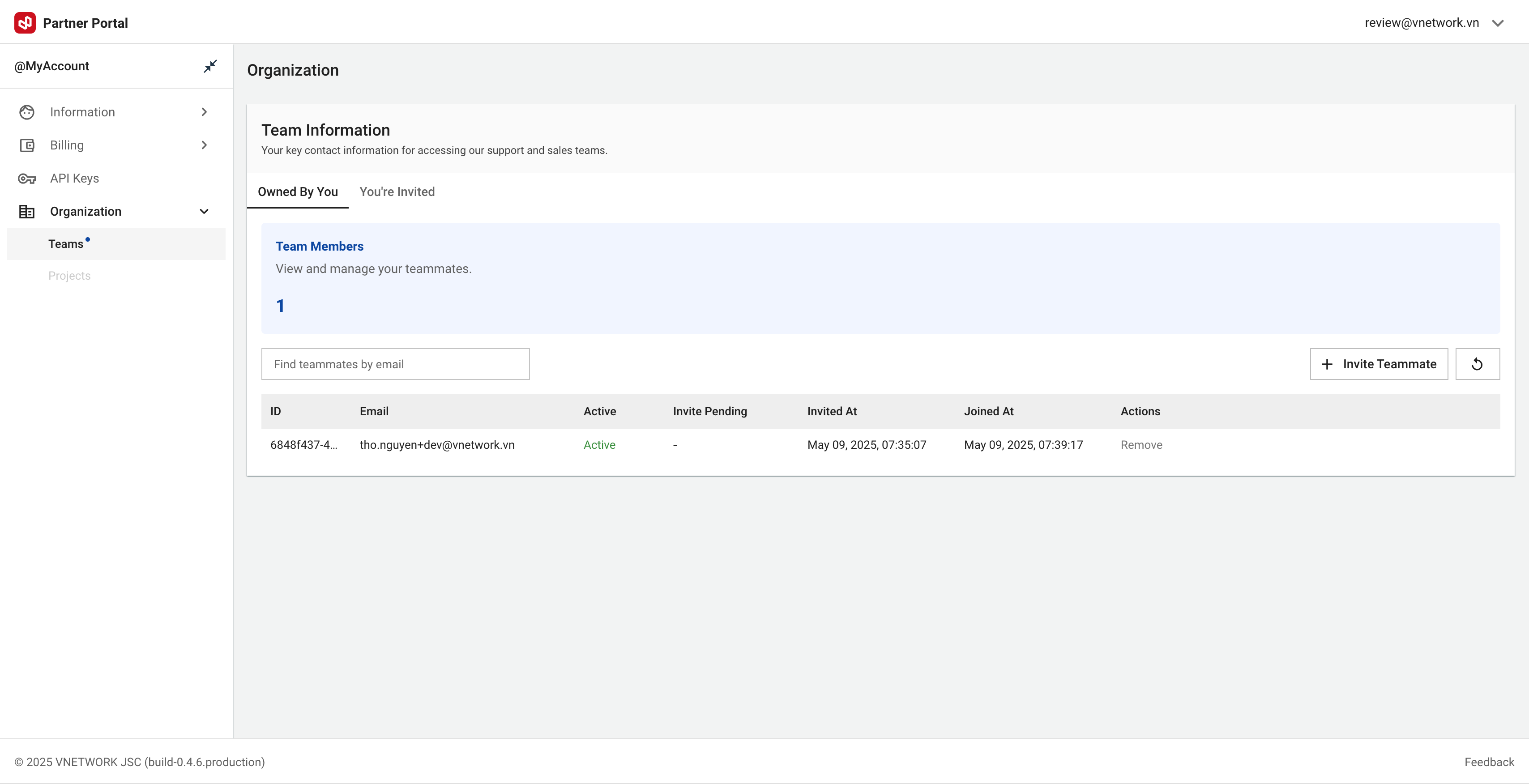
Task: Open the Teams submenu item
Action: click(116, 244)
